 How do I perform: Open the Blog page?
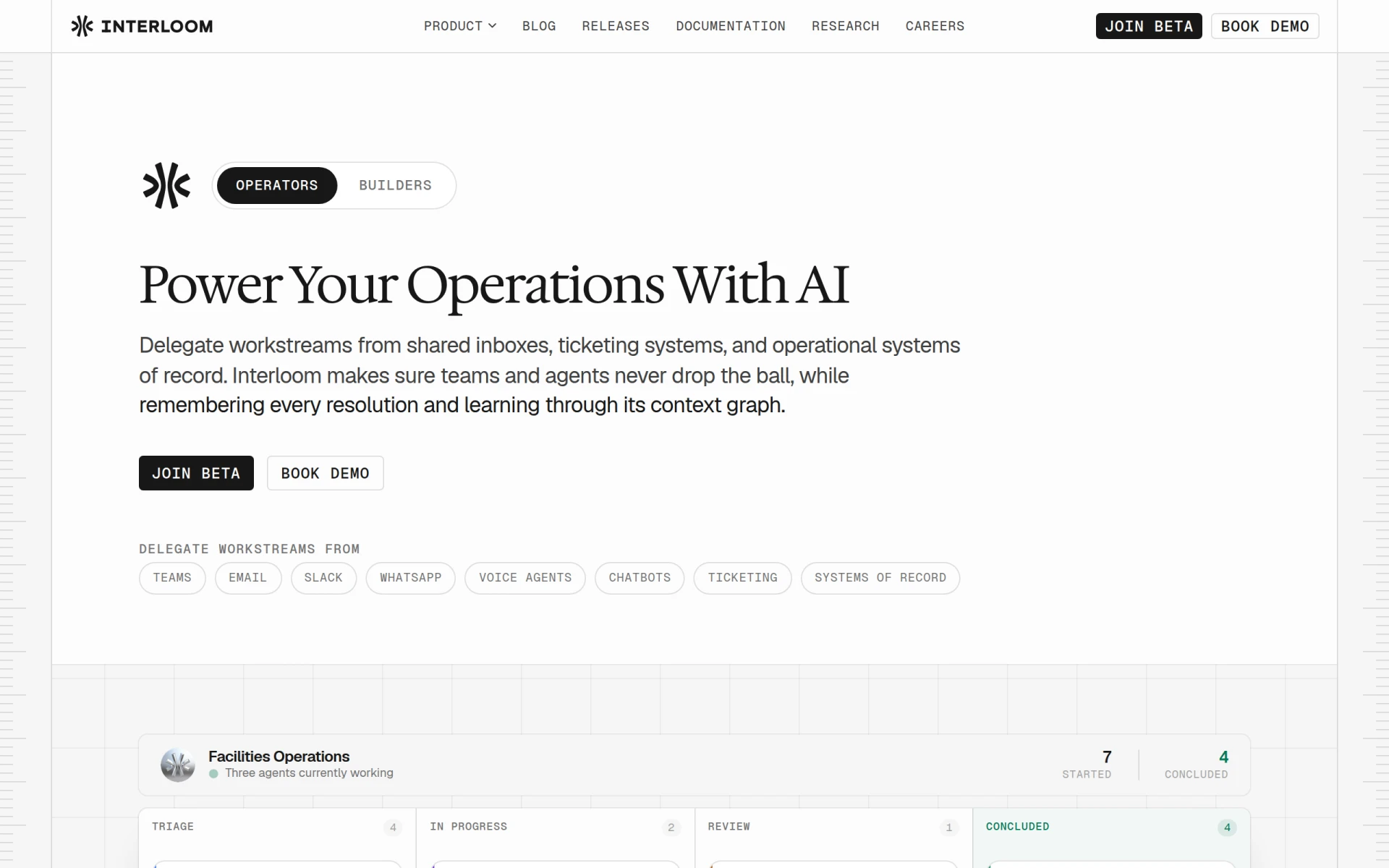tap(539, 26)
